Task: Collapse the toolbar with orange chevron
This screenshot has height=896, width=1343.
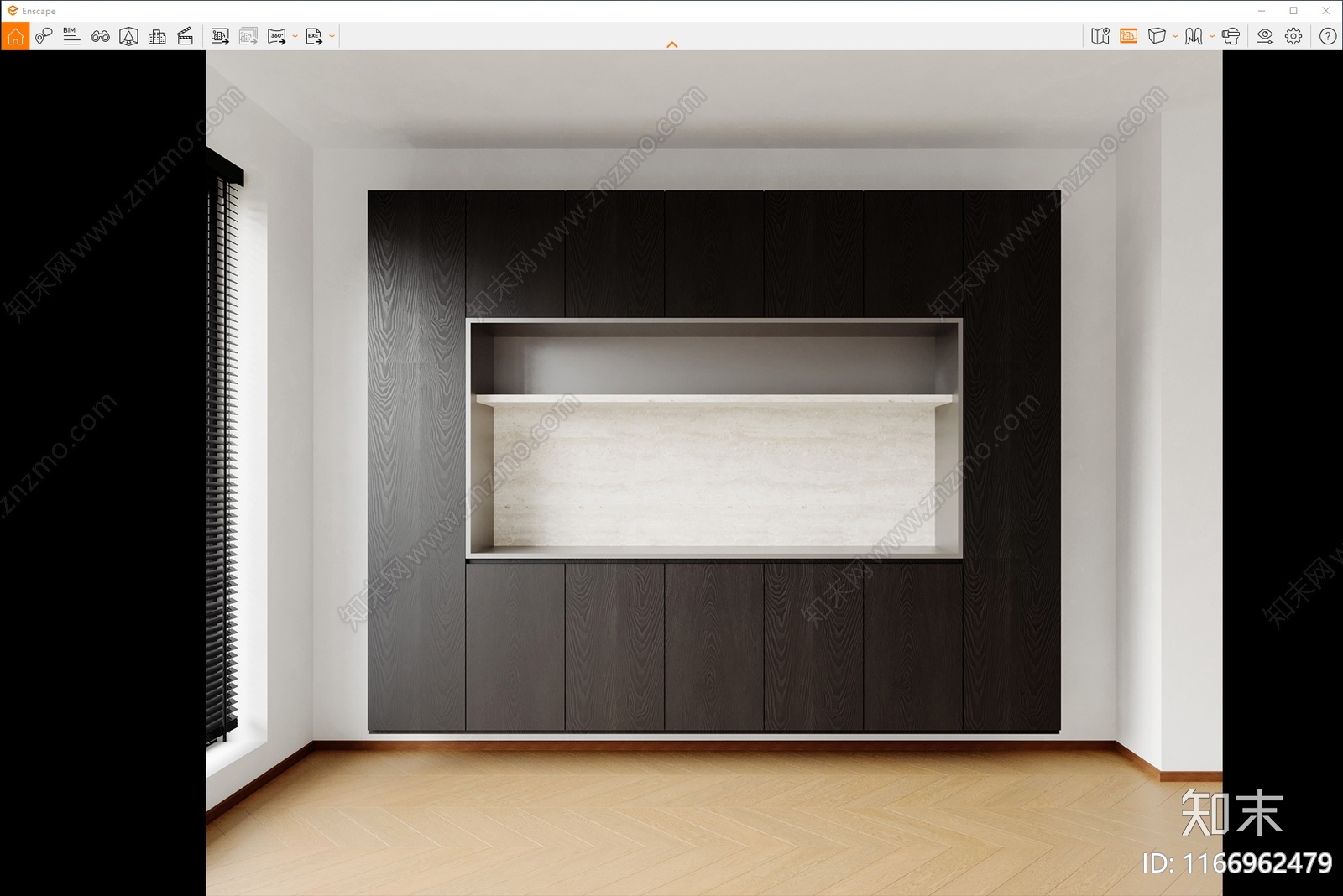Action: click(671, 45)
